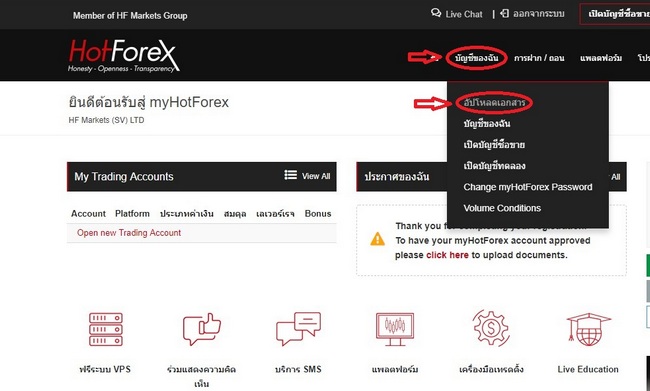Click Open new Trading Account link
650x391 pixels.
[x=129, y=233]
